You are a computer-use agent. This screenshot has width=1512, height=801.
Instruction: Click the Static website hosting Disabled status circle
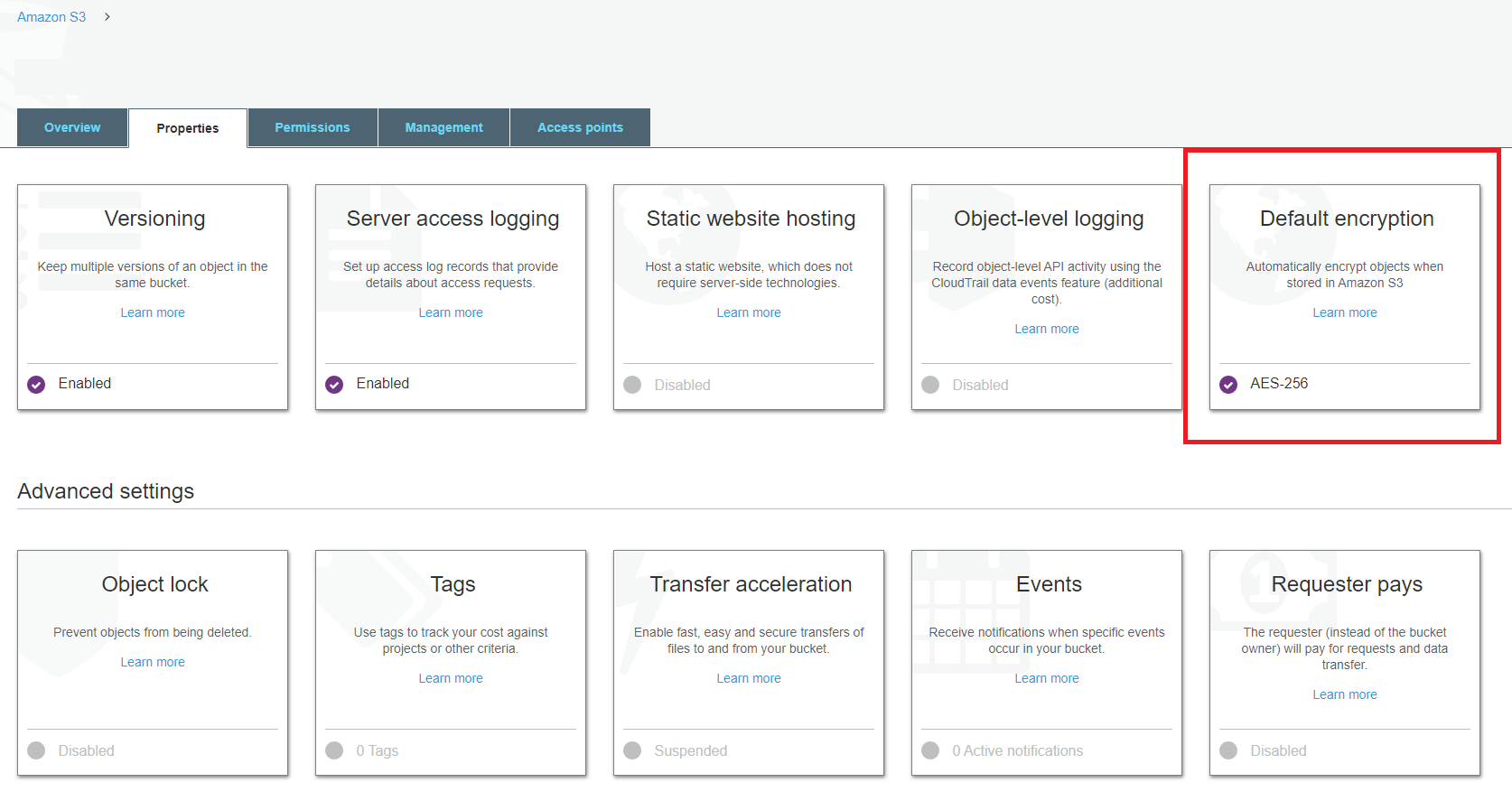click(632, 385)
